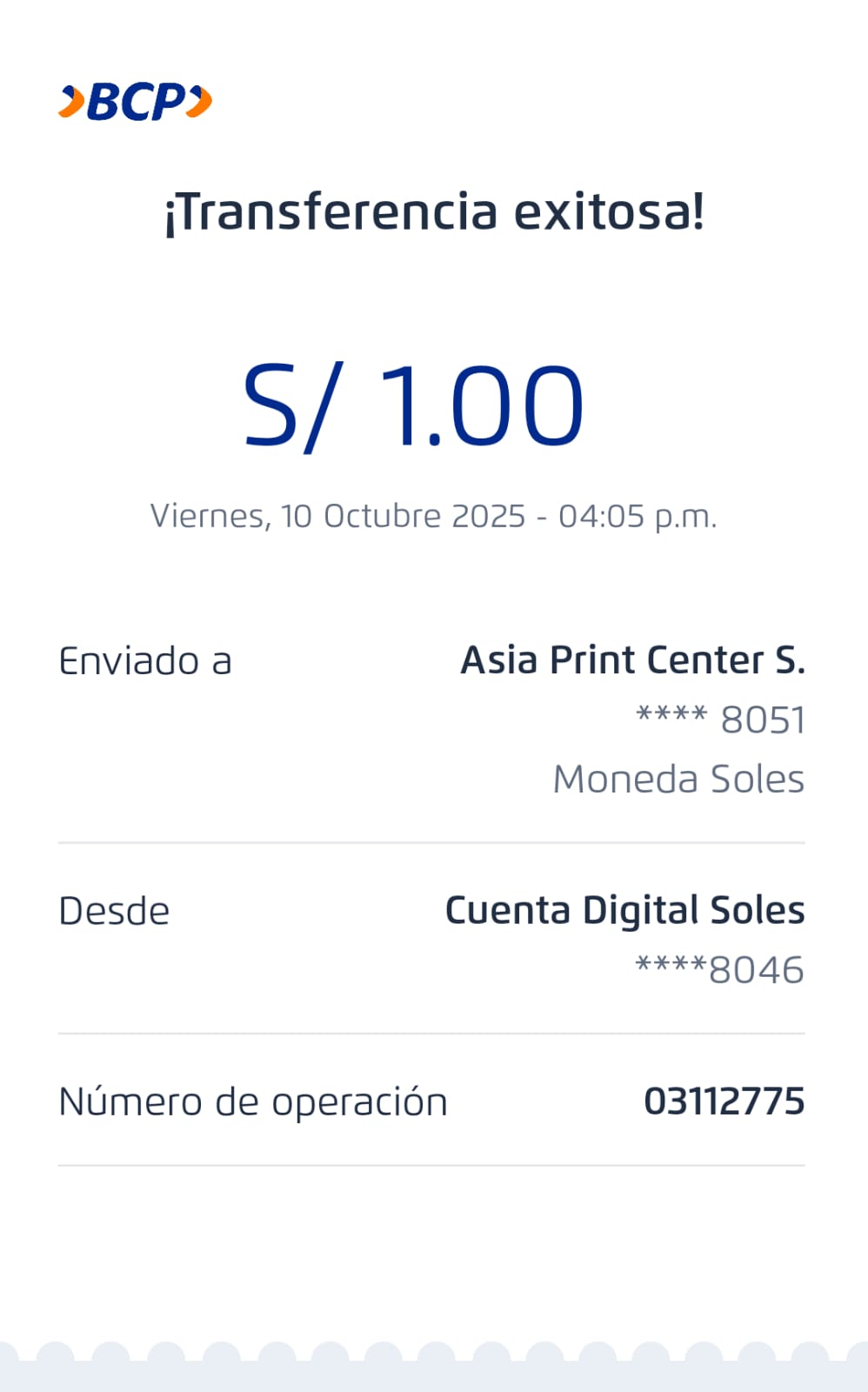Select the "Cuenta Digital Soles" source account
This screenshot has height=1392, width=868.
tap(624, 910)
